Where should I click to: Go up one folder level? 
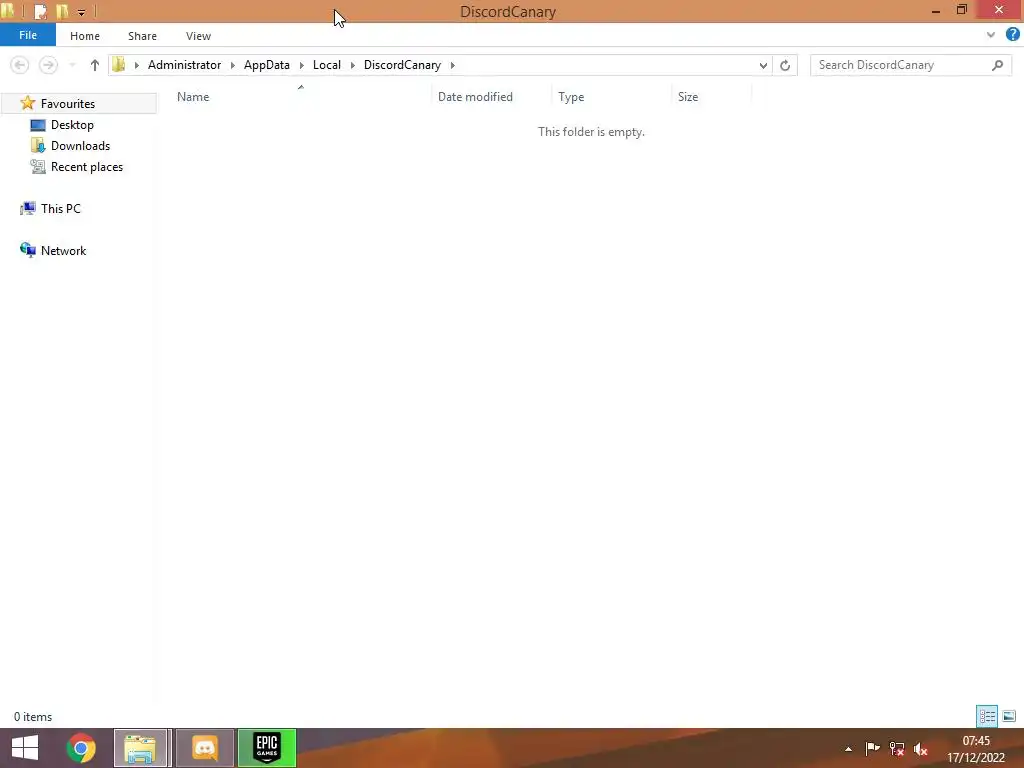click(95, 65)
